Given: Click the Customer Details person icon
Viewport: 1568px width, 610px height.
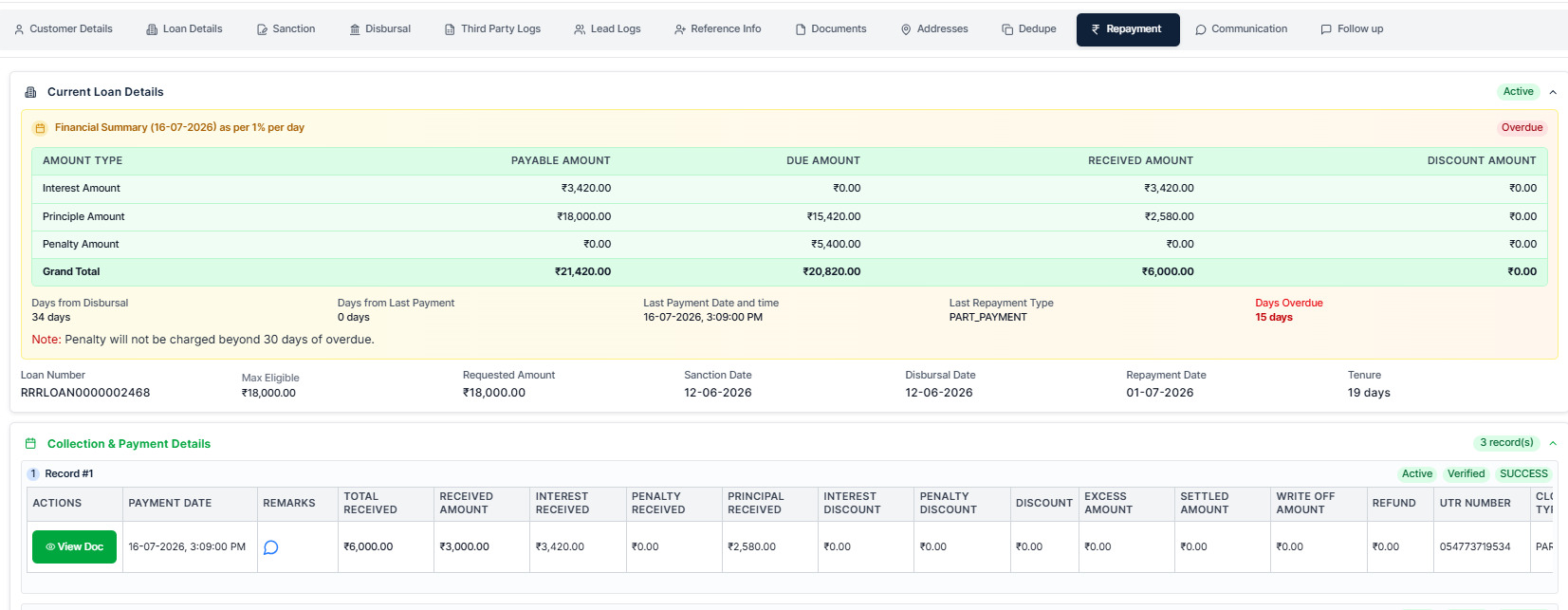Looking at the screenshot, I should [x=19, y=29].
